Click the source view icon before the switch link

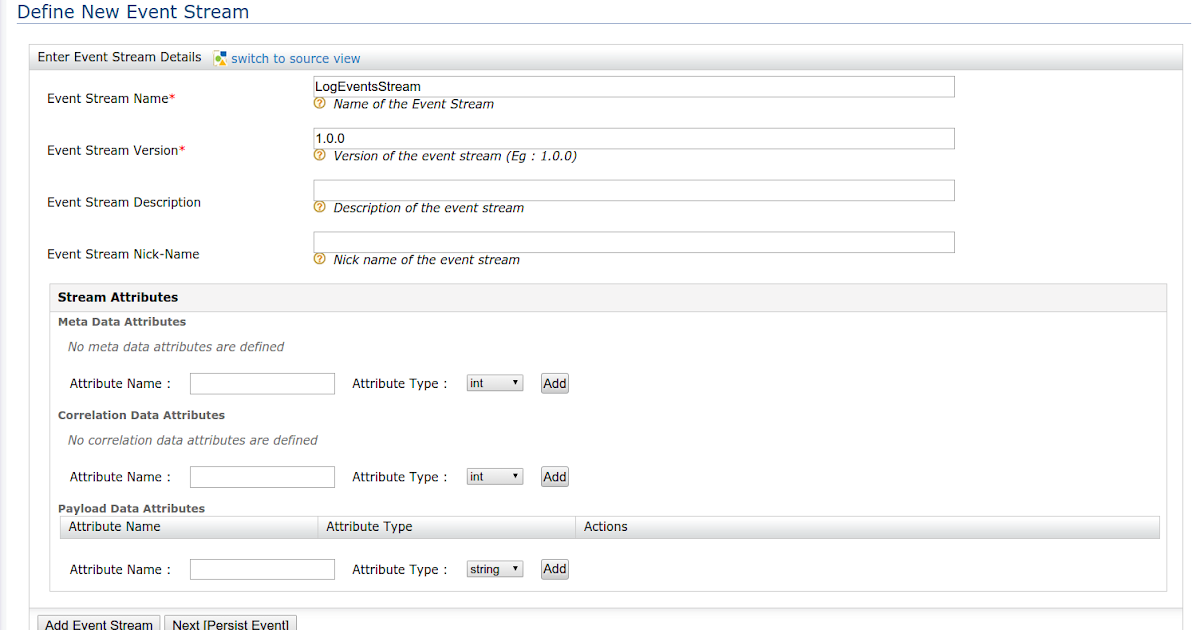(x=219, y=58)
